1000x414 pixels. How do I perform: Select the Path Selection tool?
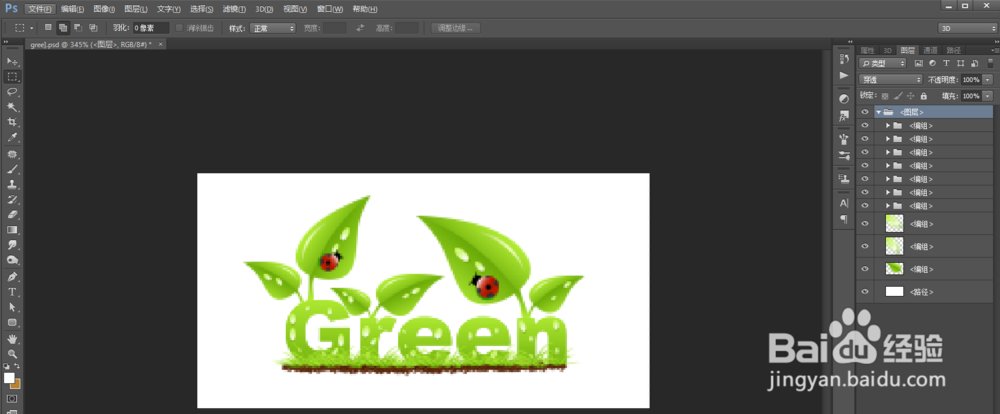pyautogui.click(x=12, y=307)
